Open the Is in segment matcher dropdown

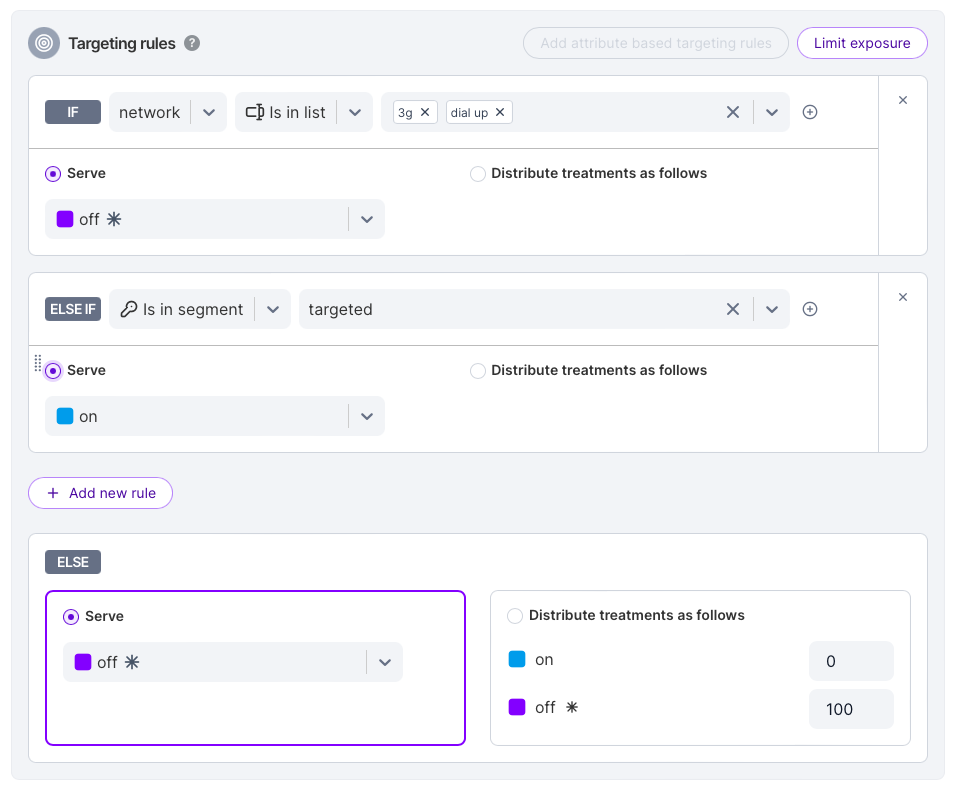tap(272, 309)
